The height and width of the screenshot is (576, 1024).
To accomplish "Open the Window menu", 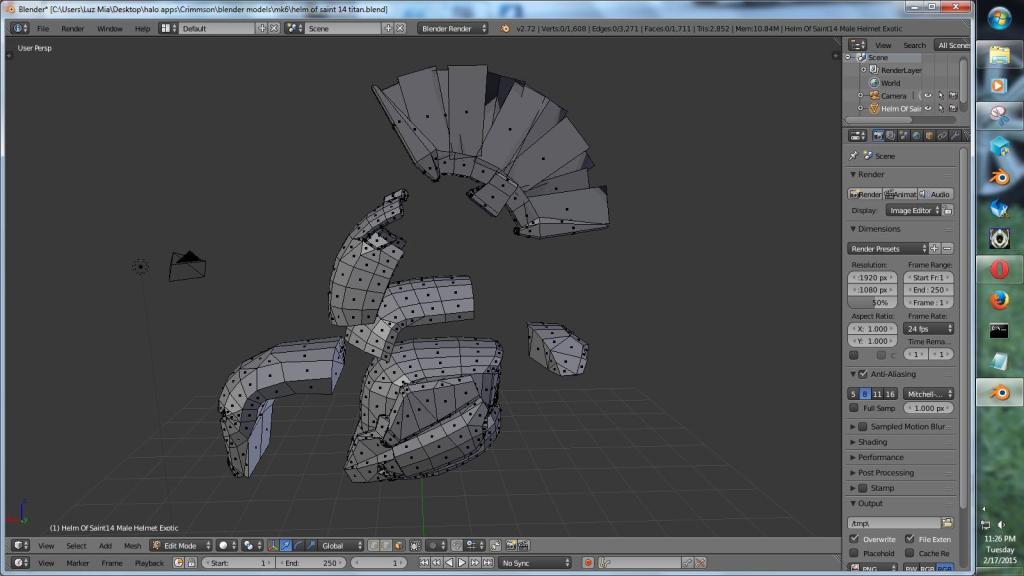I will tap(110, 28).
